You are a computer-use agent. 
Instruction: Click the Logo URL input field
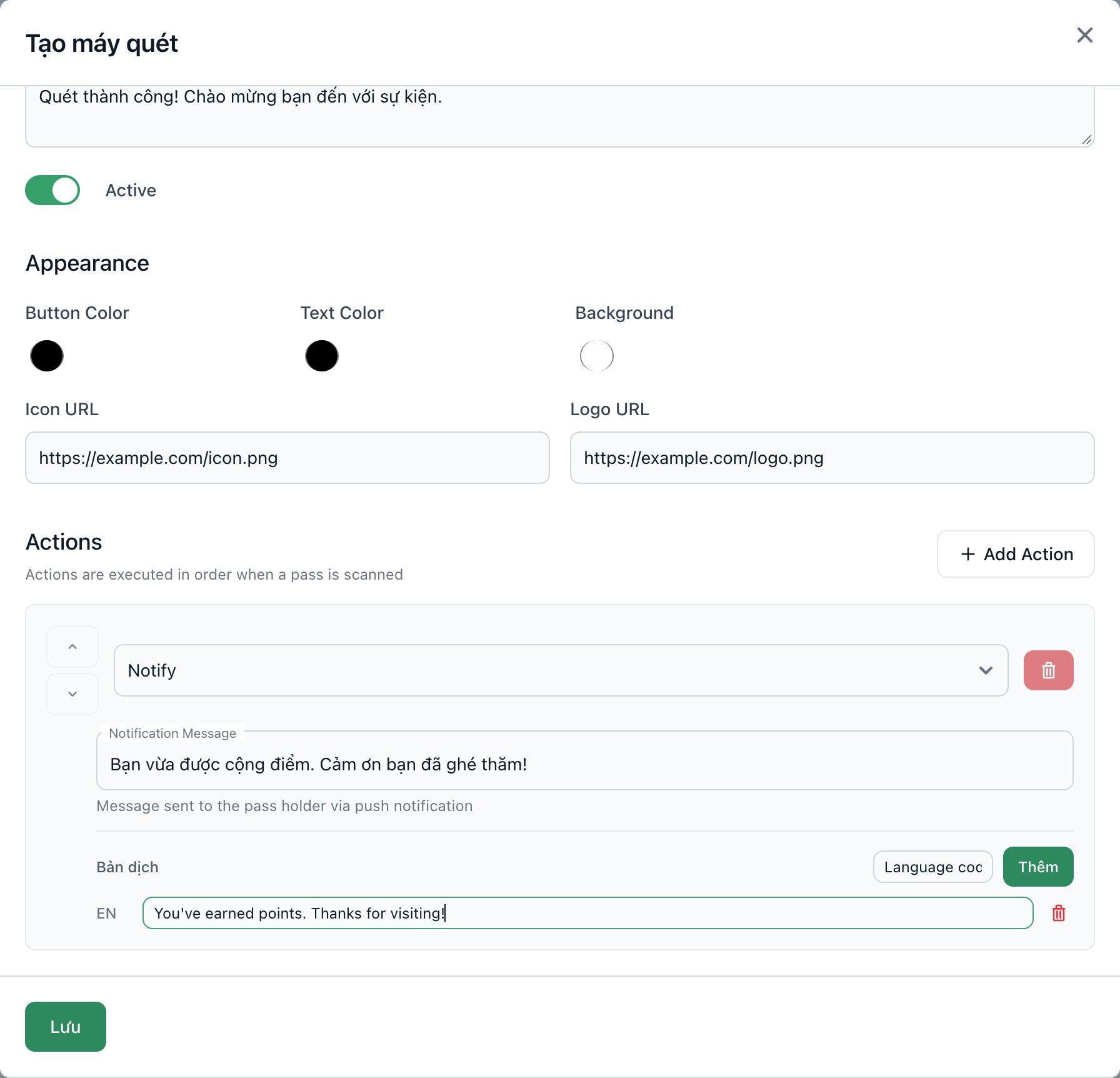tap(832, 458)
